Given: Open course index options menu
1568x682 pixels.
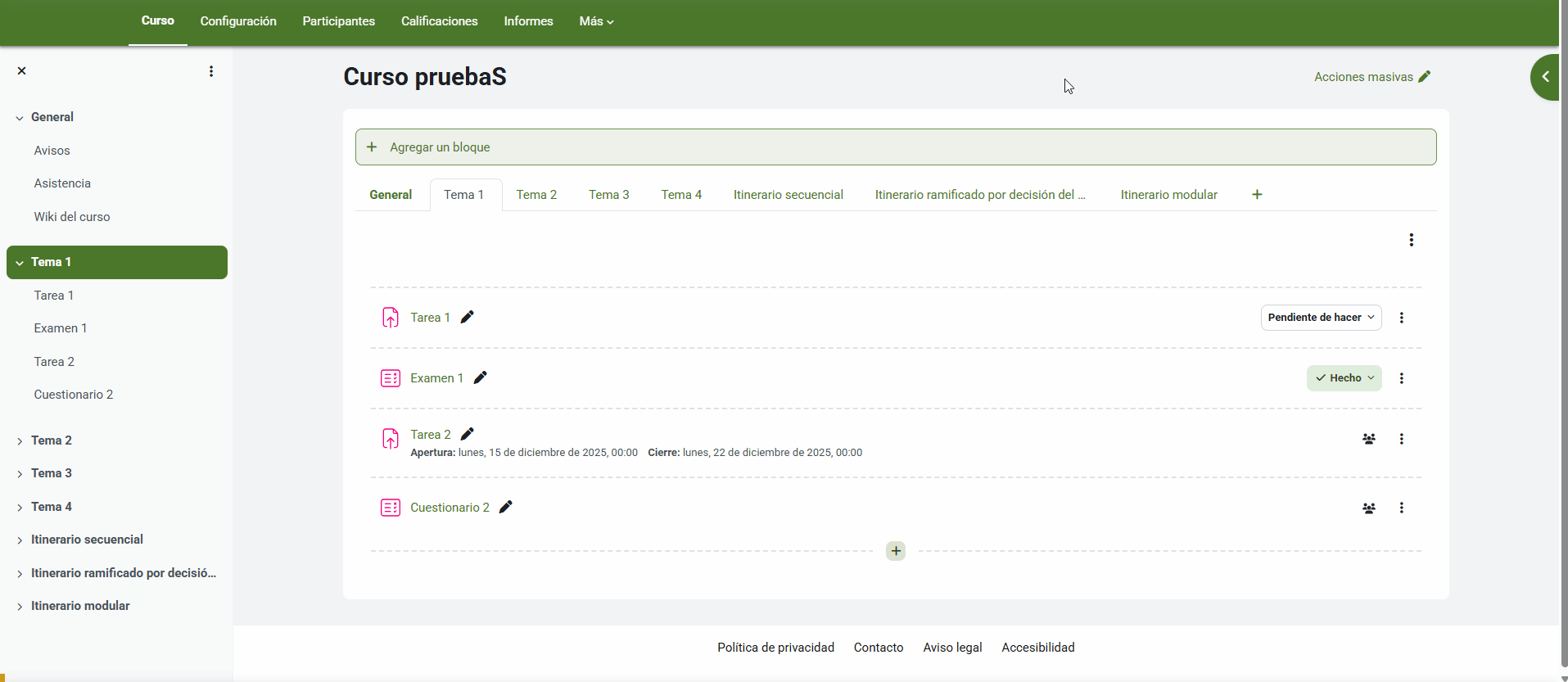Looking at the screenshot, I should (x=211, y=71).
